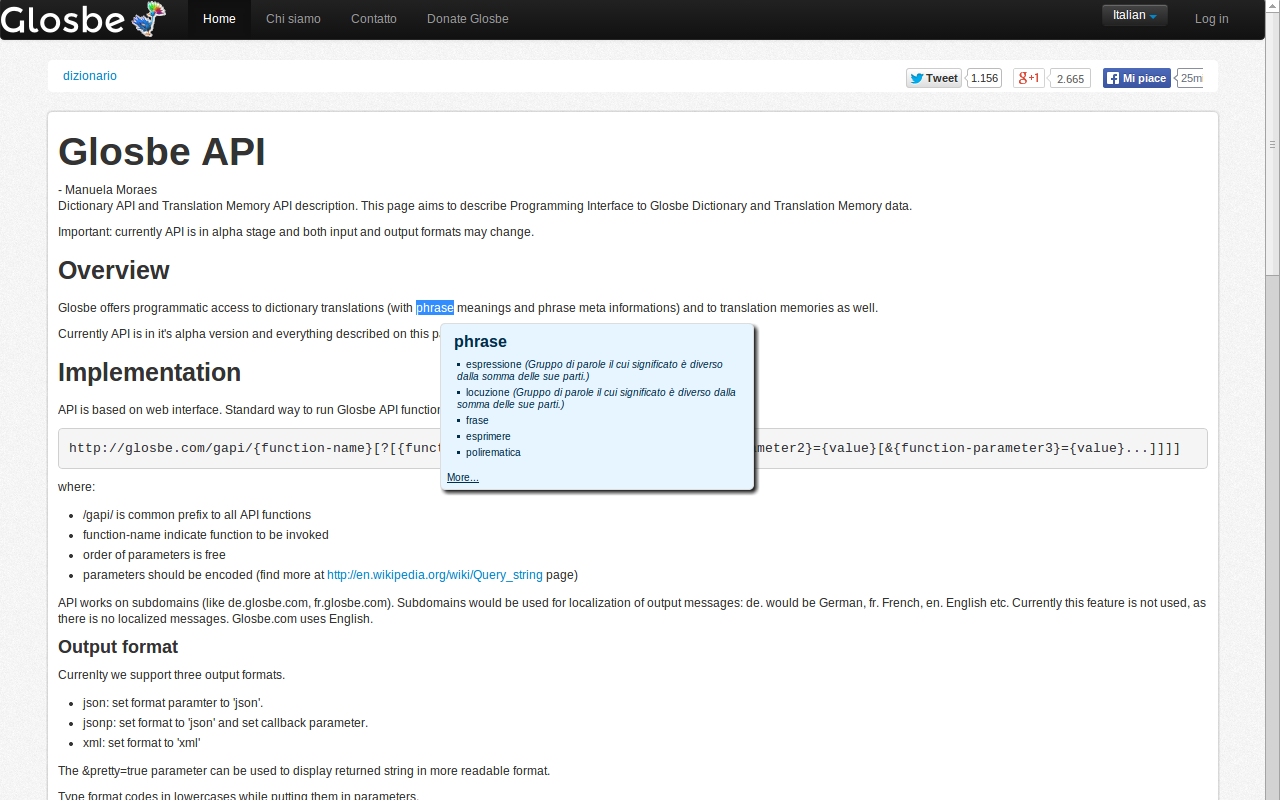Select the translation 'espressione' in the popup
Image resolution: width=1280 pixels, height=800 pixels.
[494, 365]
